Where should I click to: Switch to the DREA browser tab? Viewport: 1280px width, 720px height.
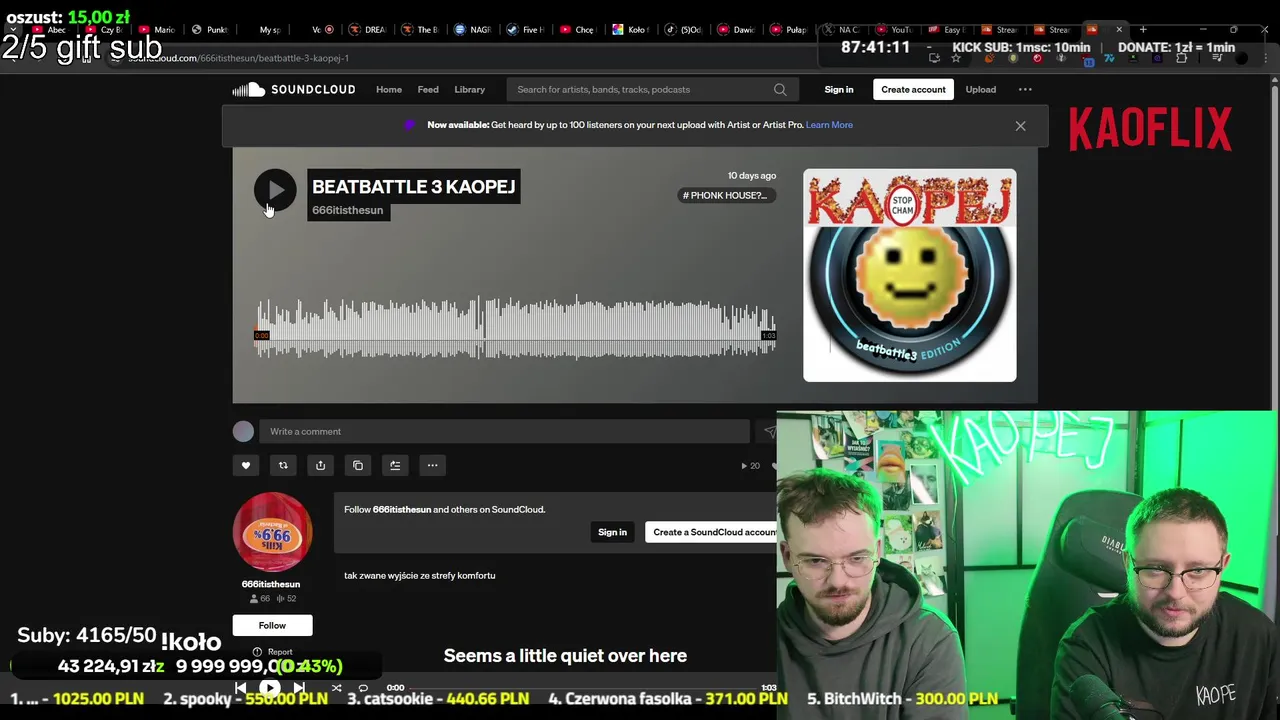coord(370,30)
